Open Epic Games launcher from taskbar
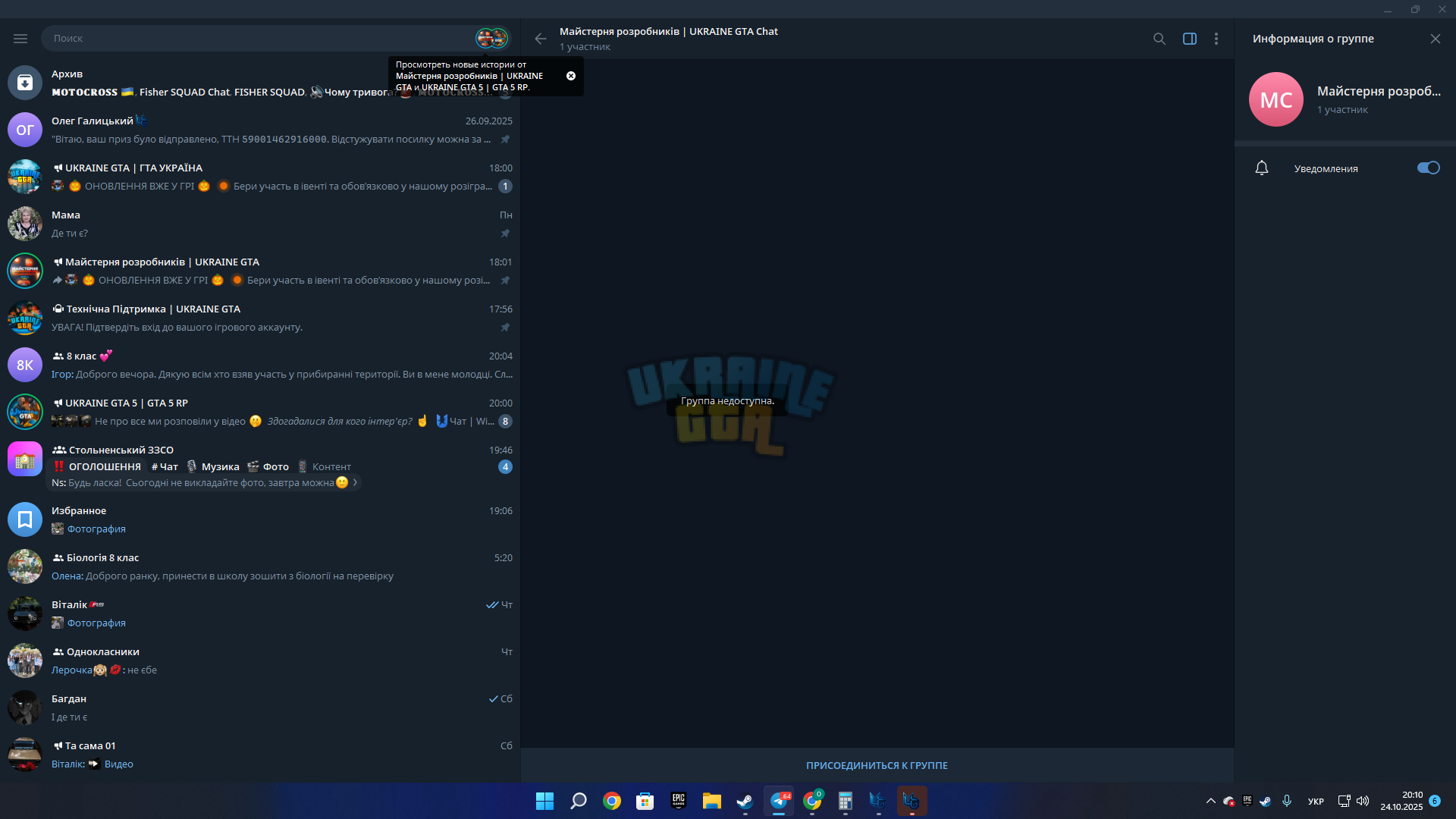The width and height of the screenshot is (1456, 819). (679, 801)
